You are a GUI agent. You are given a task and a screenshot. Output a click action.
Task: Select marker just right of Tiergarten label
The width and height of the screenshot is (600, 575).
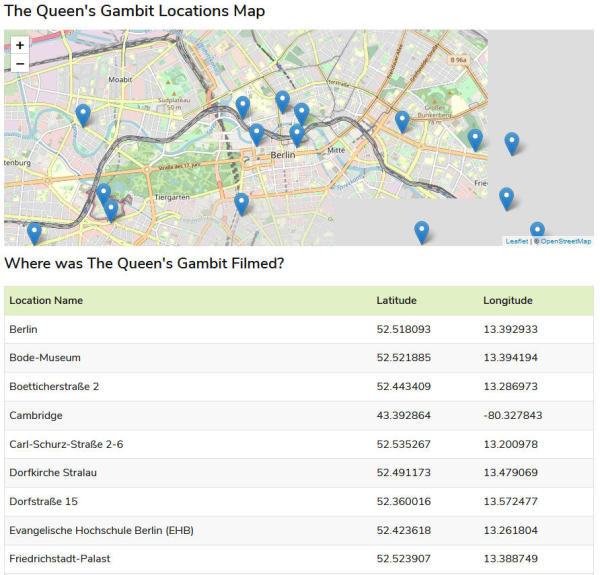tap(241, 204)
